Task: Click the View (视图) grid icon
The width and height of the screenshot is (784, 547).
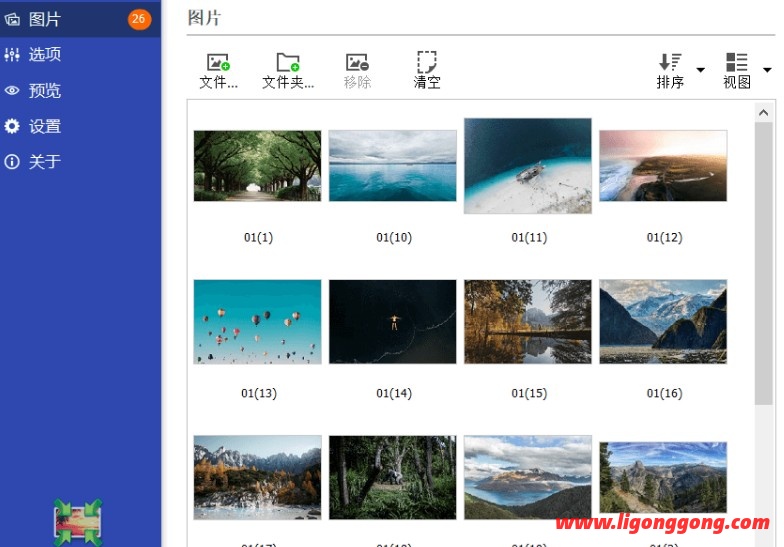Action: coord(737,63)
